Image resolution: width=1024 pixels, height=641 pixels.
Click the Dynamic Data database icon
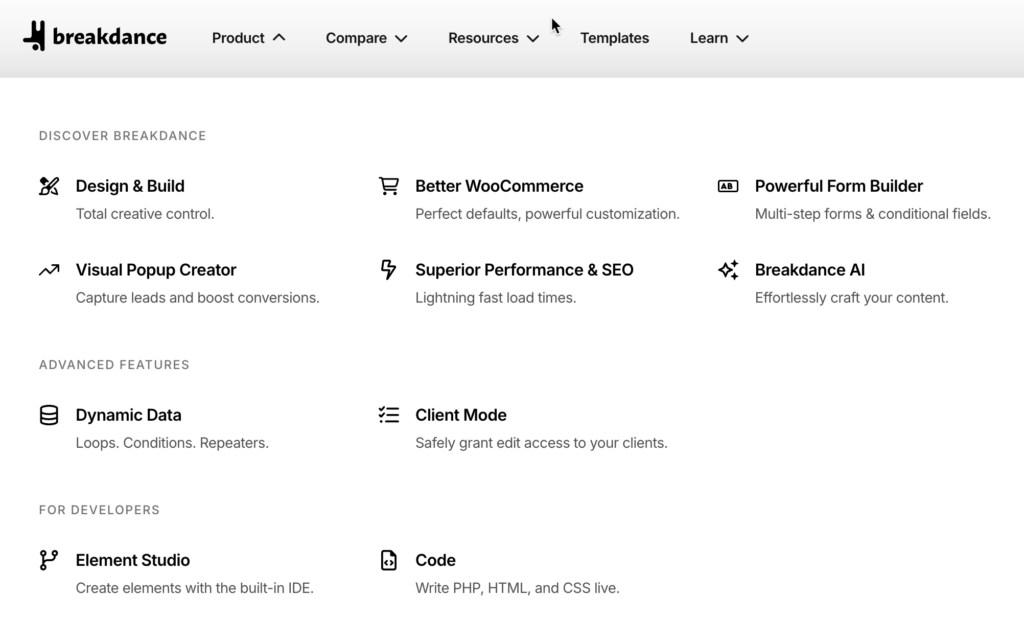(49, 415)
